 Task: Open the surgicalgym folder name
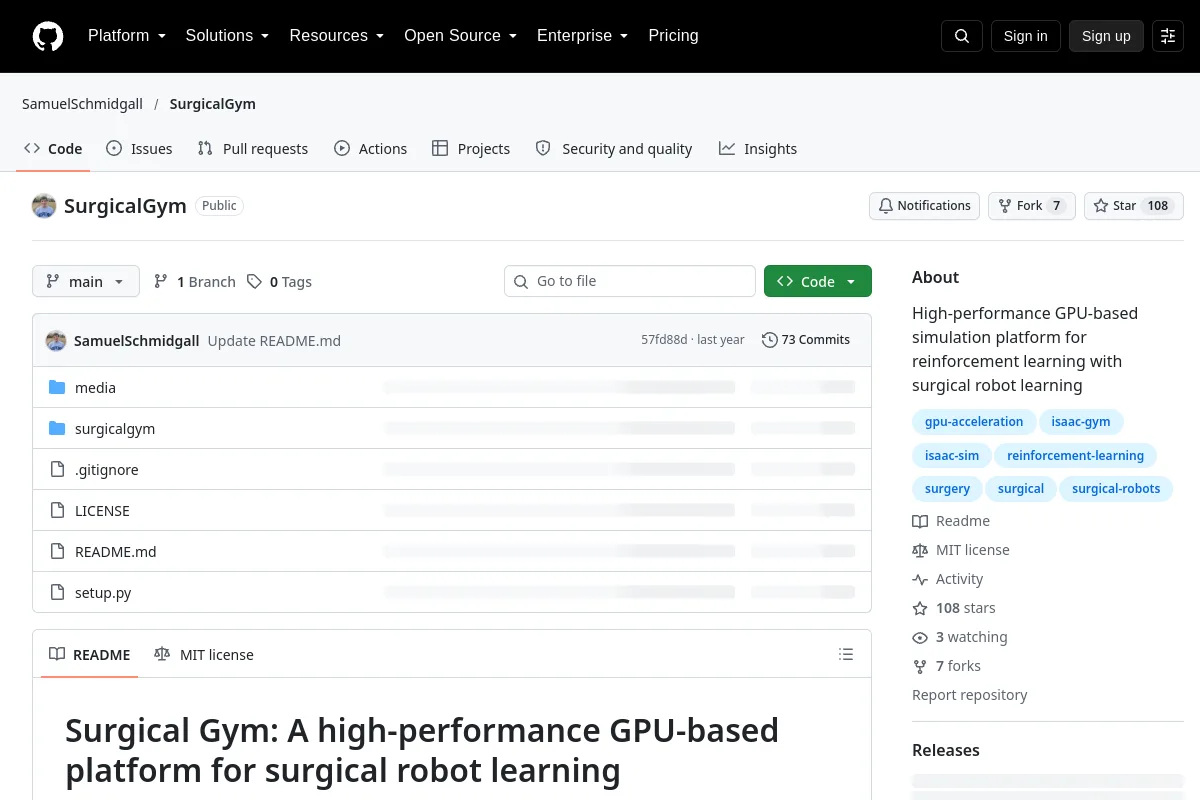115,429
